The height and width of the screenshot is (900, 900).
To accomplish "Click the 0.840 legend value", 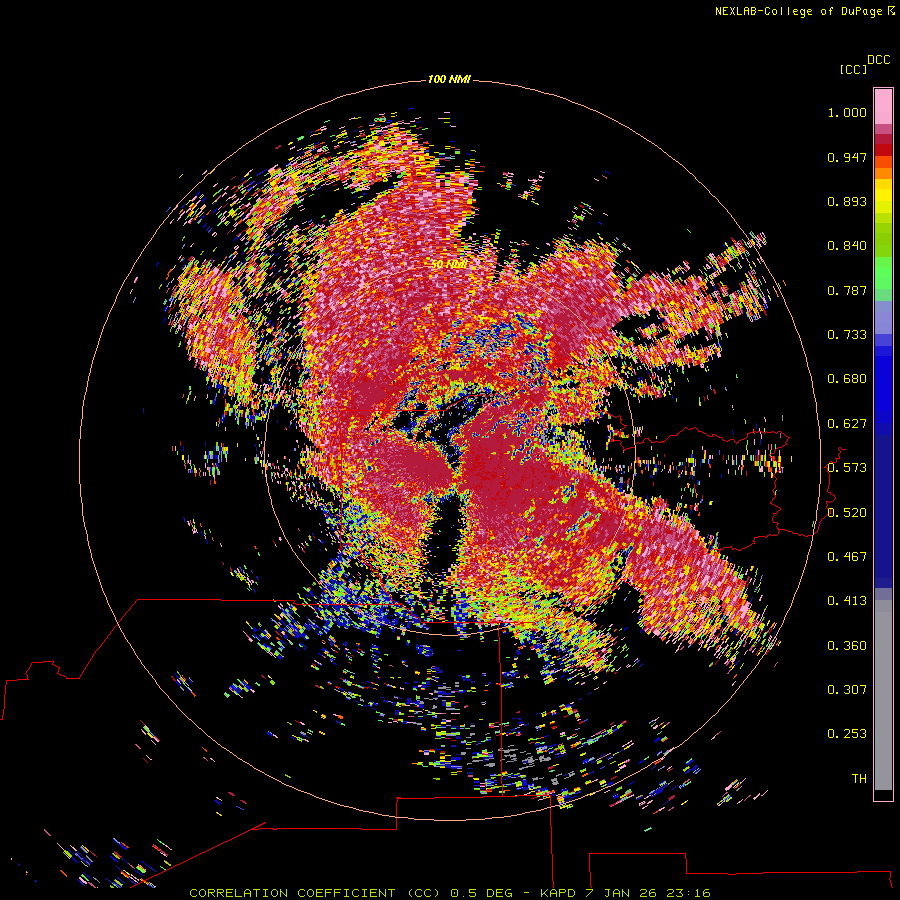I will click(847, 246).
